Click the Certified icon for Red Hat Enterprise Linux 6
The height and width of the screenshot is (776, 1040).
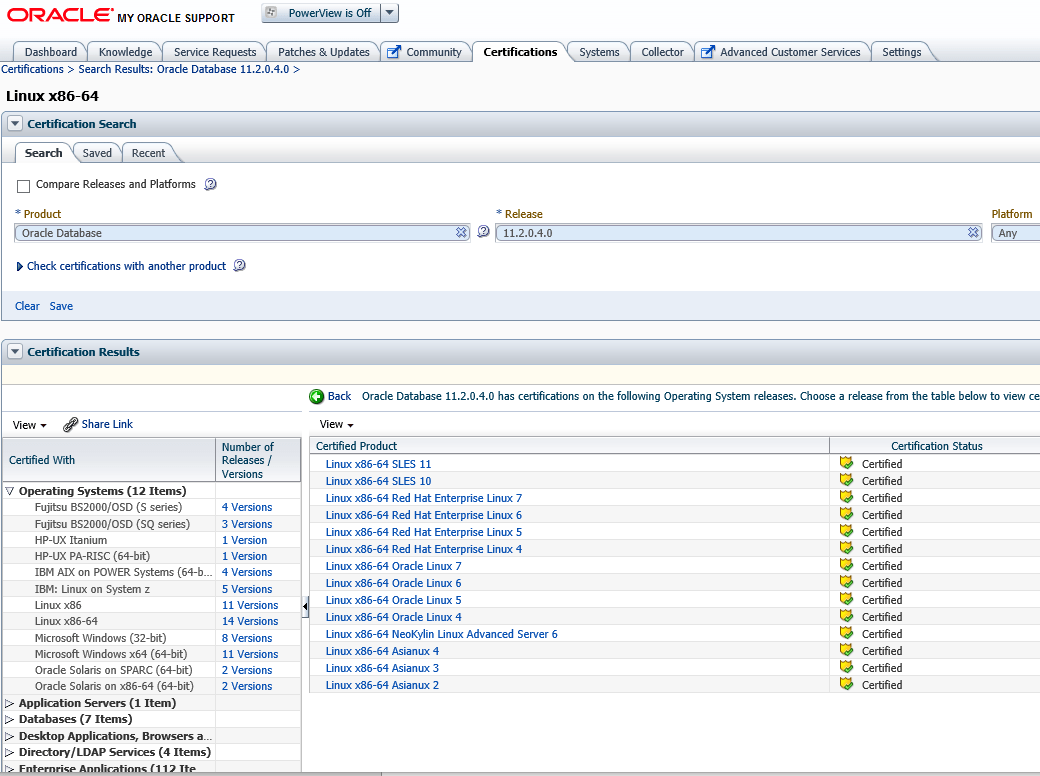pyautogui.click(x=846, y=514)
